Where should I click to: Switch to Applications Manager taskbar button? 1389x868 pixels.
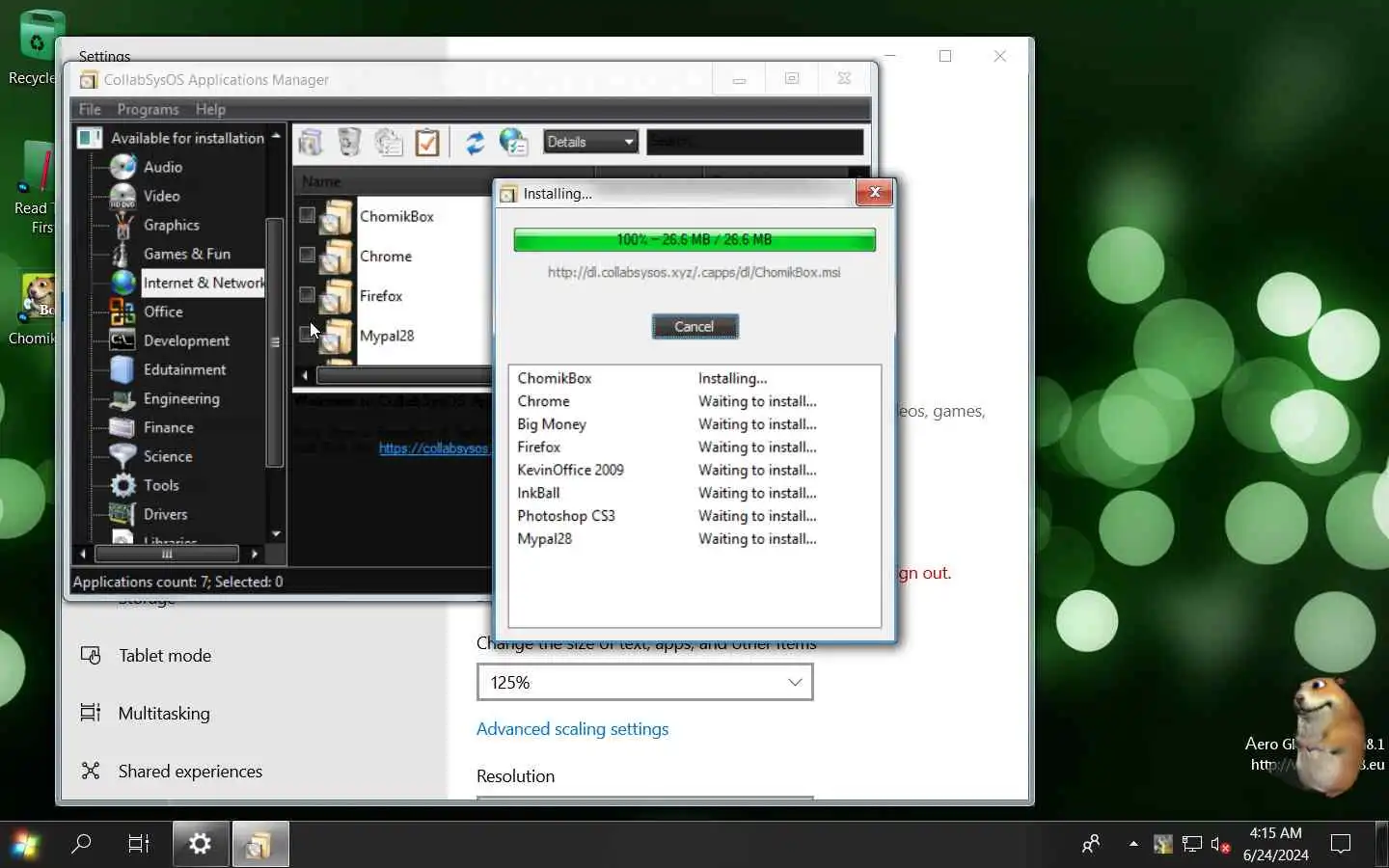click(x=259, y=845)
